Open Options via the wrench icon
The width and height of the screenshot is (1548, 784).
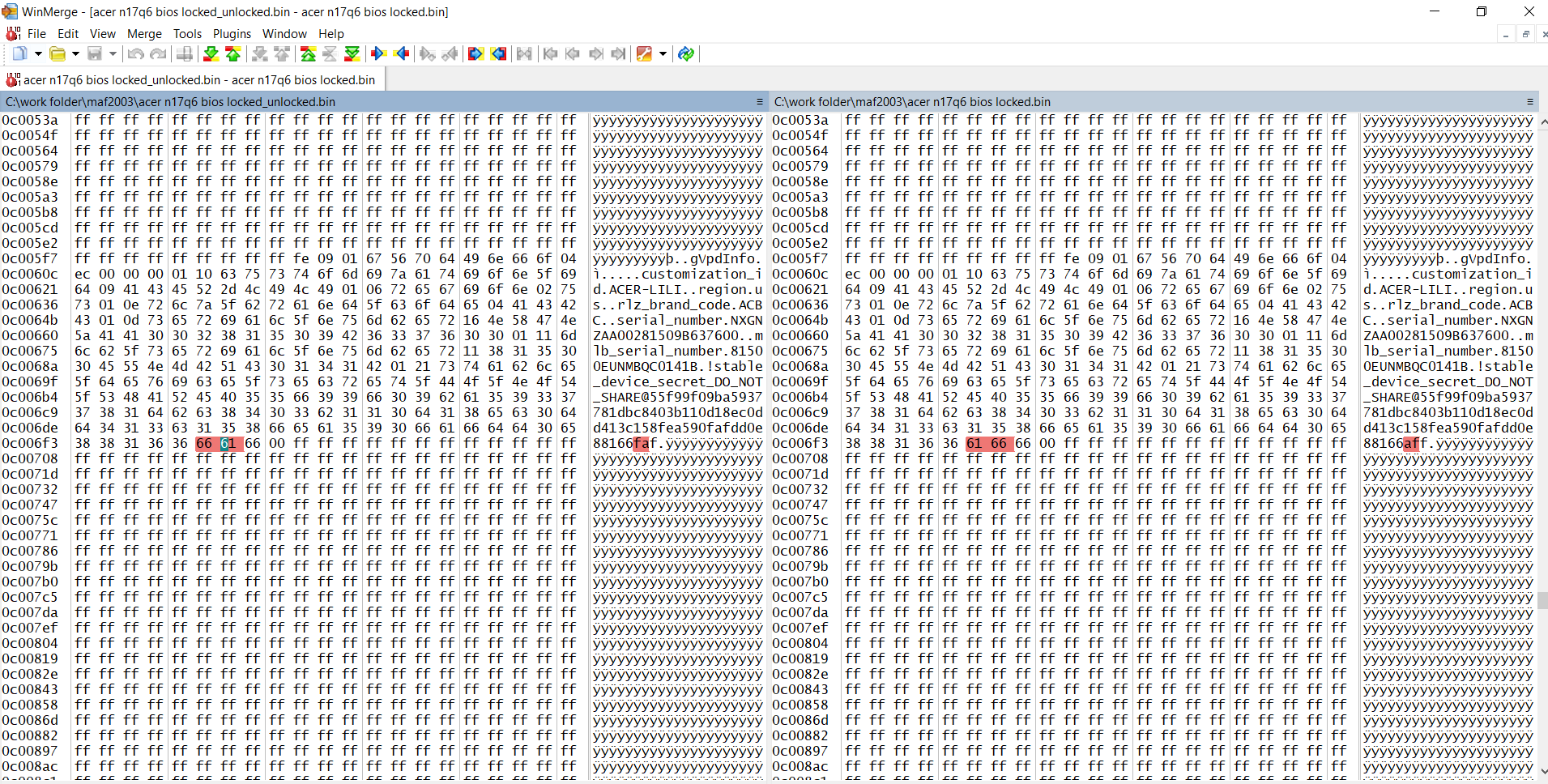tap(645, 53)
